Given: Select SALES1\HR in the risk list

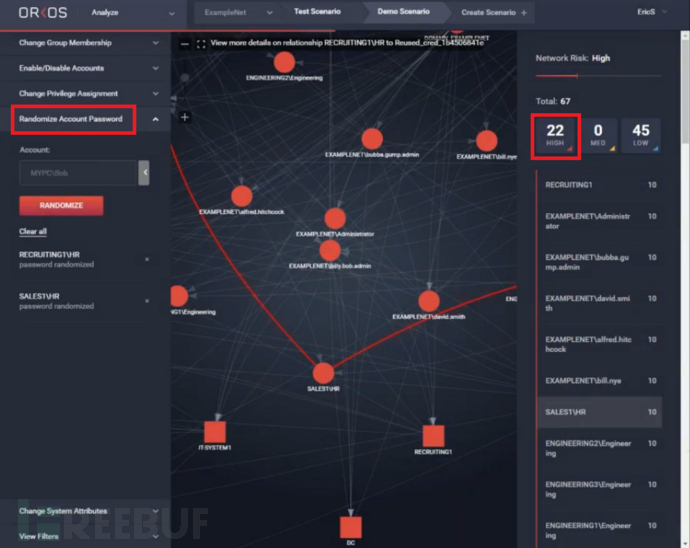Looking at the screenshot, I should click(600, 412).
